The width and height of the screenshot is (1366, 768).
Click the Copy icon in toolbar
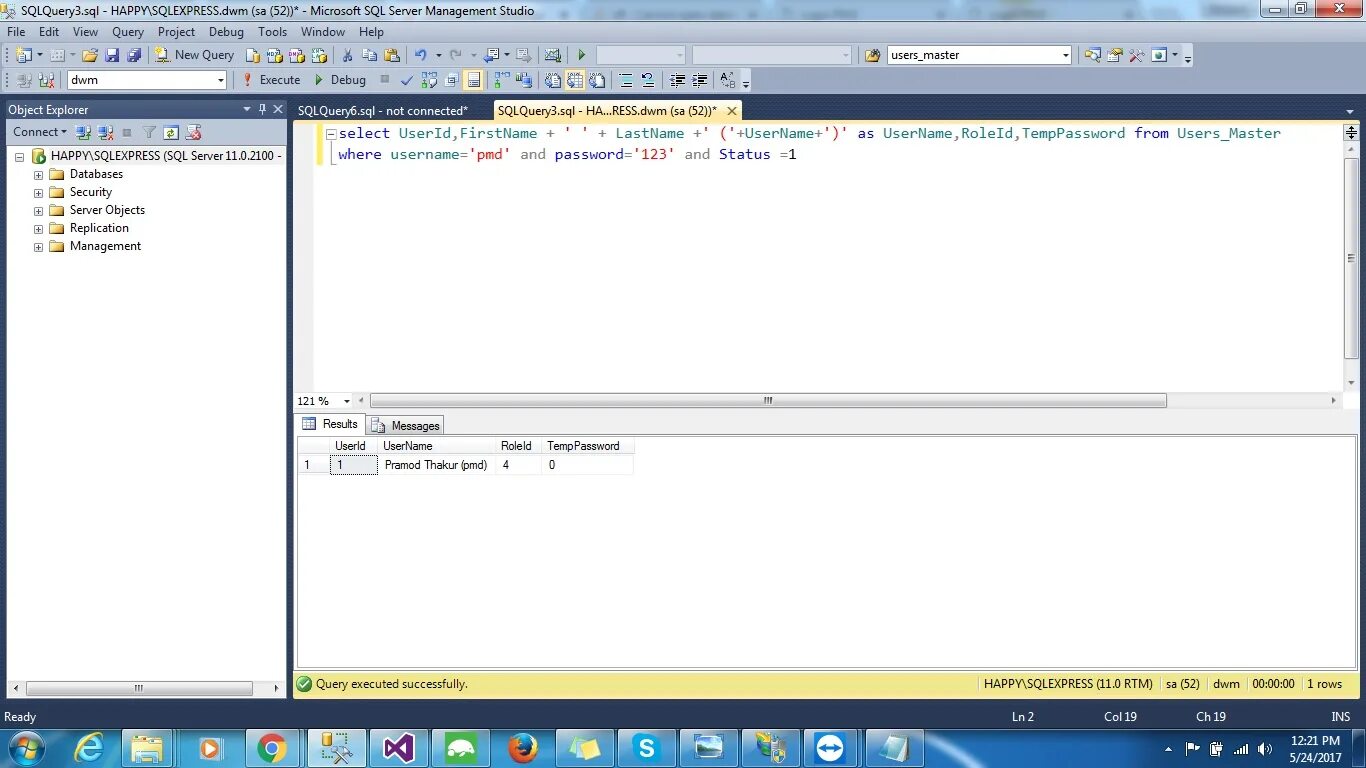pyautogui.click(x=369, y=55)
